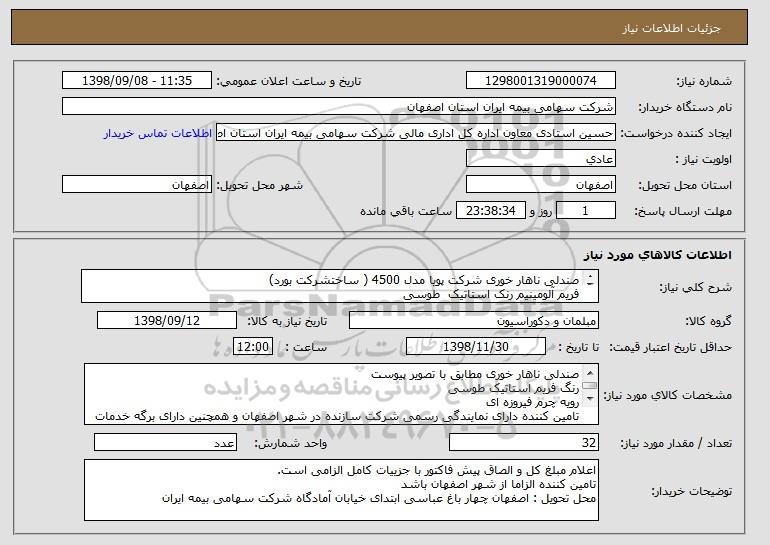Click up arrow of specifications scrollbar
Image resolution: width=770 pixels, height=545 pixels.
coord(590,373)
